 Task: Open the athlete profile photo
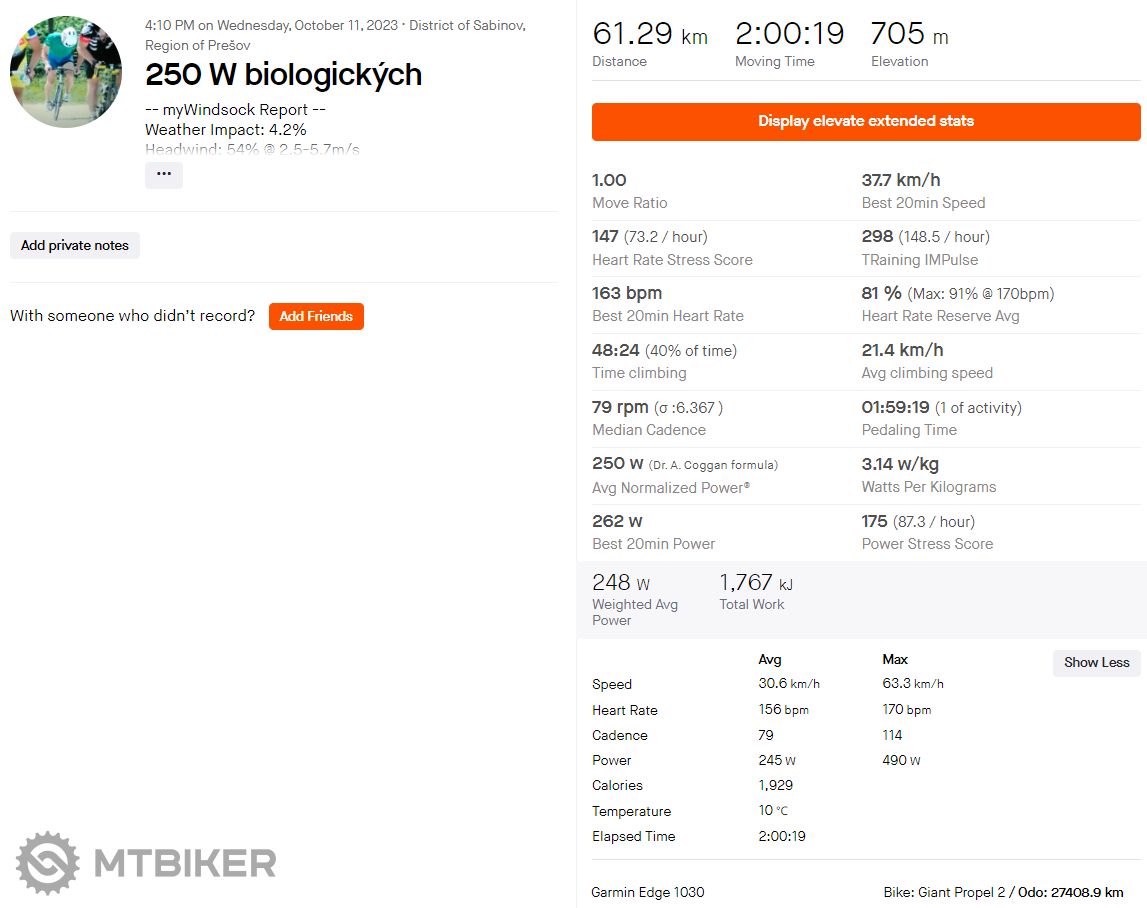tap(66, 72)
